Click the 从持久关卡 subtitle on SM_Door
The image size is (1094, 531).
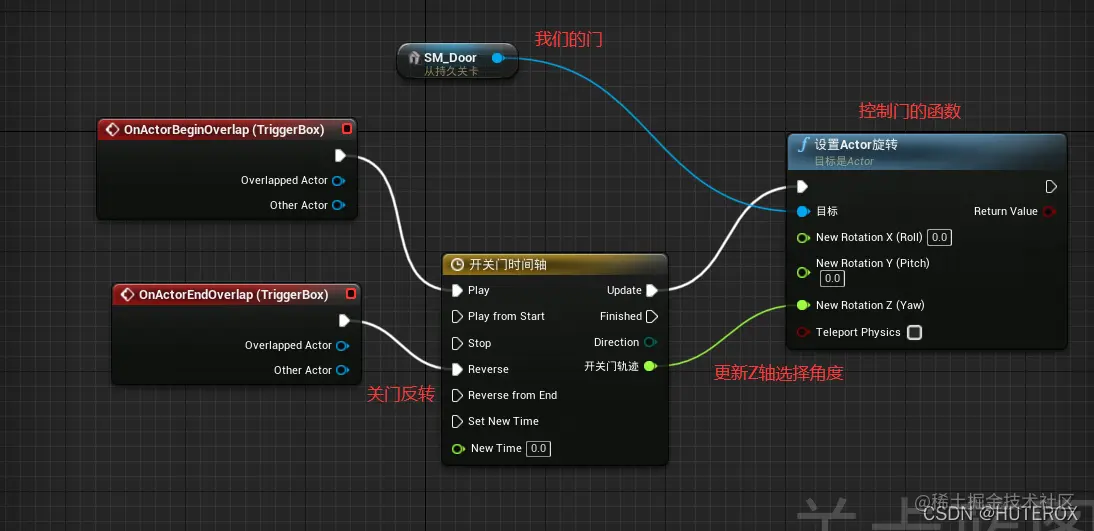[x=451, y=70]
